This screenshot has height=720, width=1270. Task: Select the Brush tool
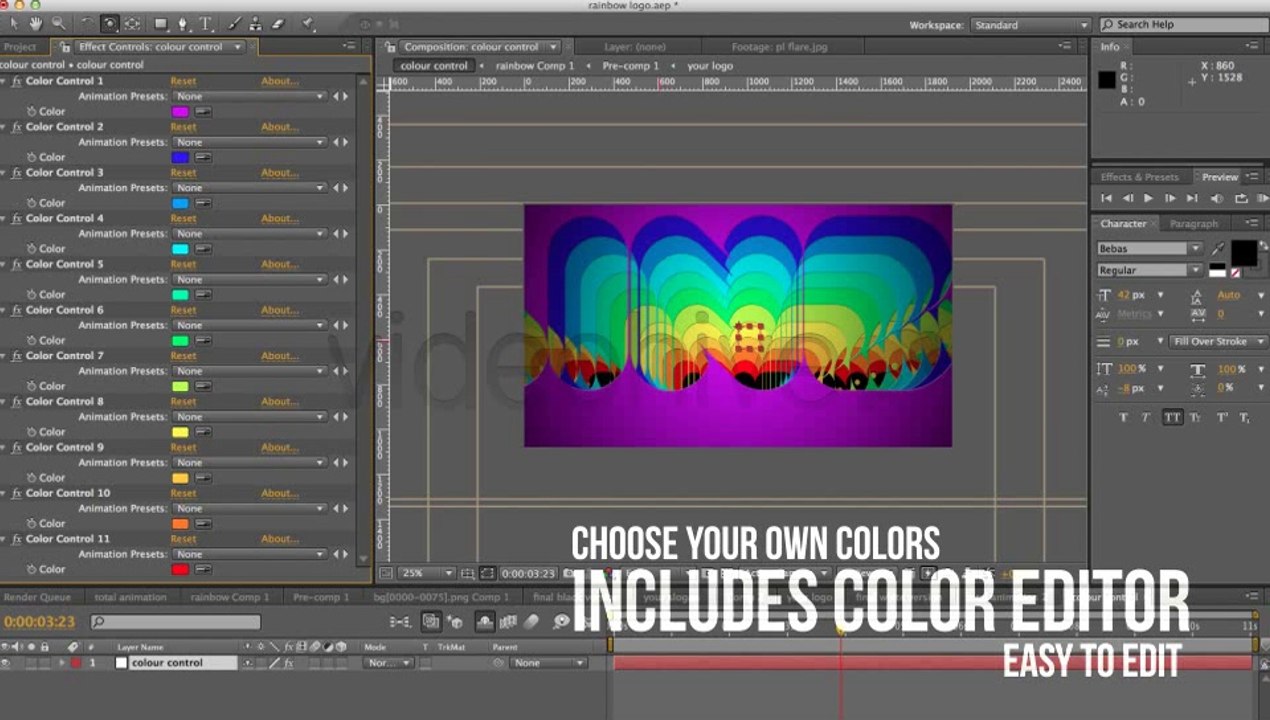pyautogui.click(x=234, y=23)
